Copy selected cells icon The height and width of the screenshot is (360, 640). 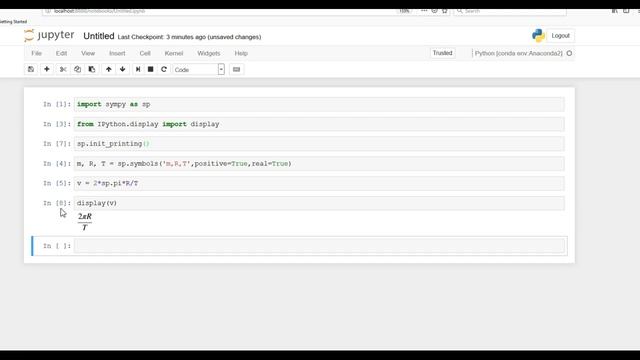point(77,69)
